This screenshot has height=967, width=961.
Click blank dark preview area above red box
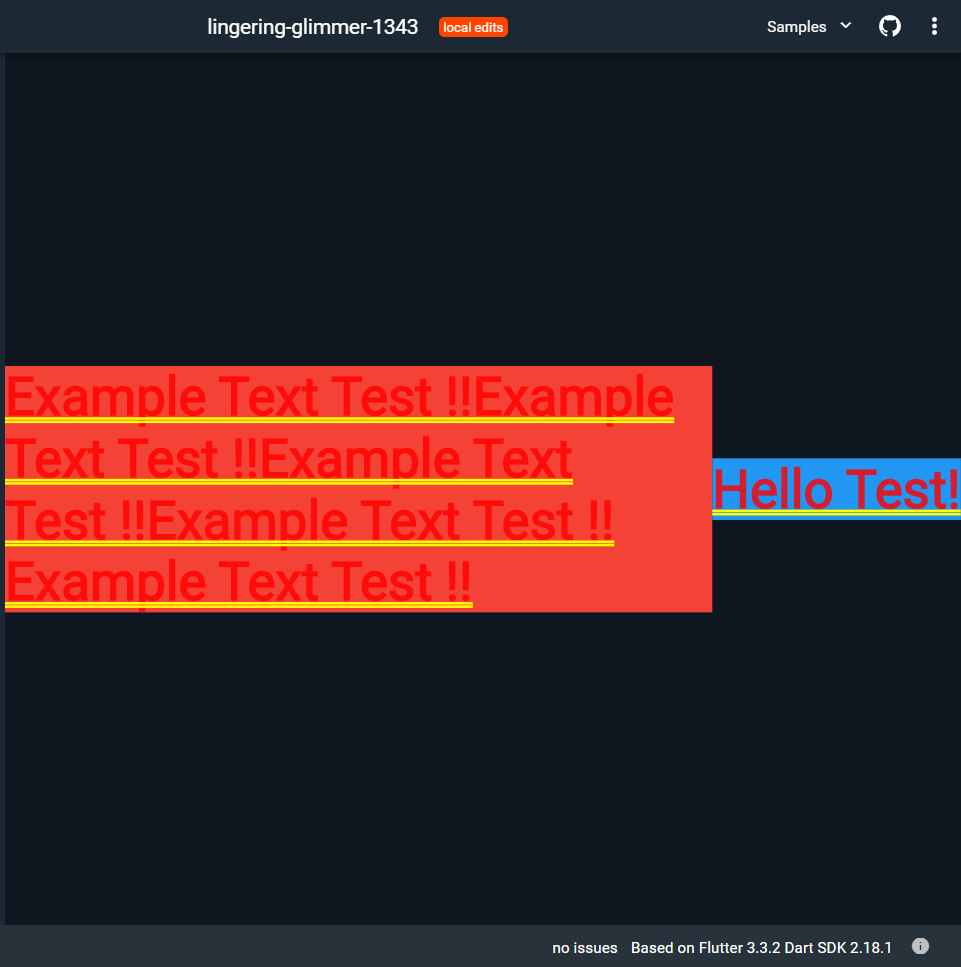coord(481,210)
